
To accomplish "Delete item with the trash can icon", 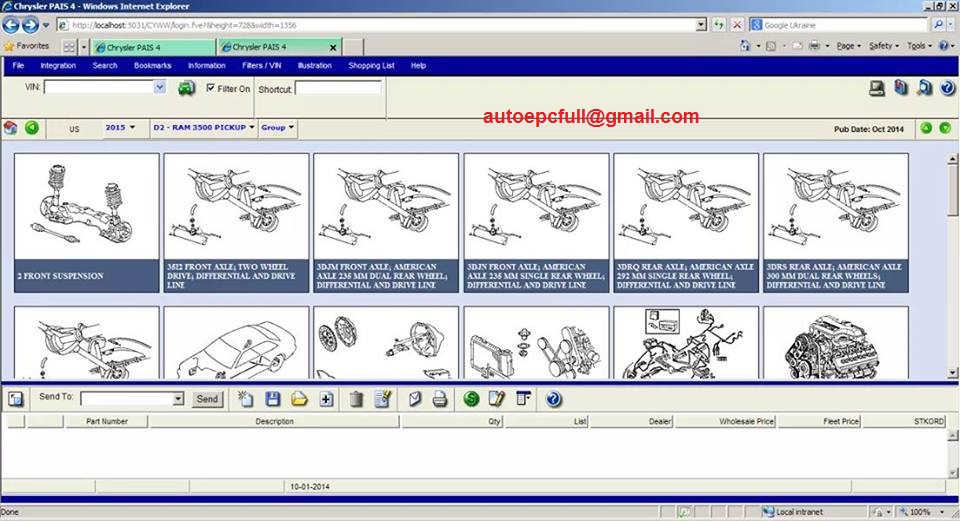I will click(x=356, y=399).
